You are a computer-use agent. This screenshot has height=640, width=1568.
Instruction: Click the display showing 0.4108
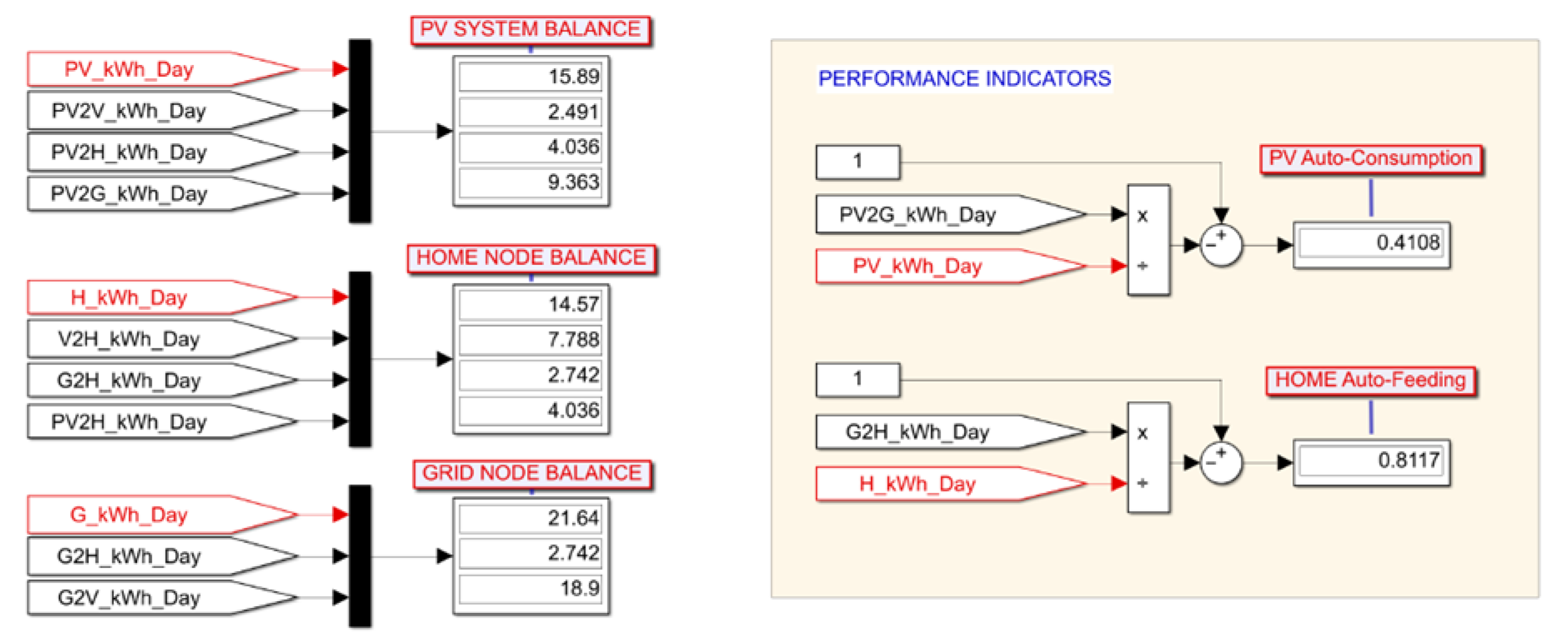pos(1371,244)
